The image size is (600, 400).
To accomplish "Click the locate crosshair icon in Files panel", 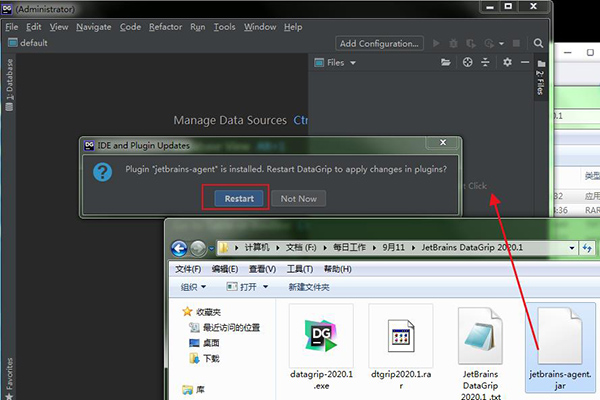I will point(467,62).
